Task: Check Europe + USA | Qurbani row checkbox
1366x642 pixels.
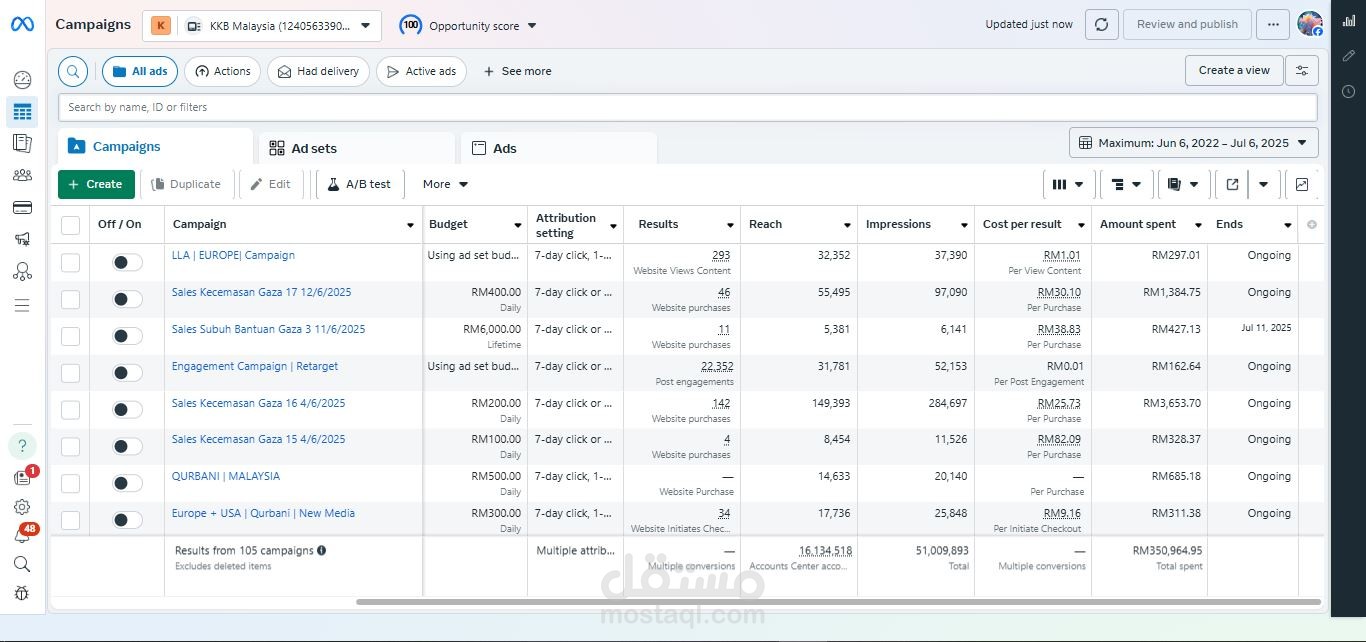Action: pyautogui.click(x=70, y=520)
